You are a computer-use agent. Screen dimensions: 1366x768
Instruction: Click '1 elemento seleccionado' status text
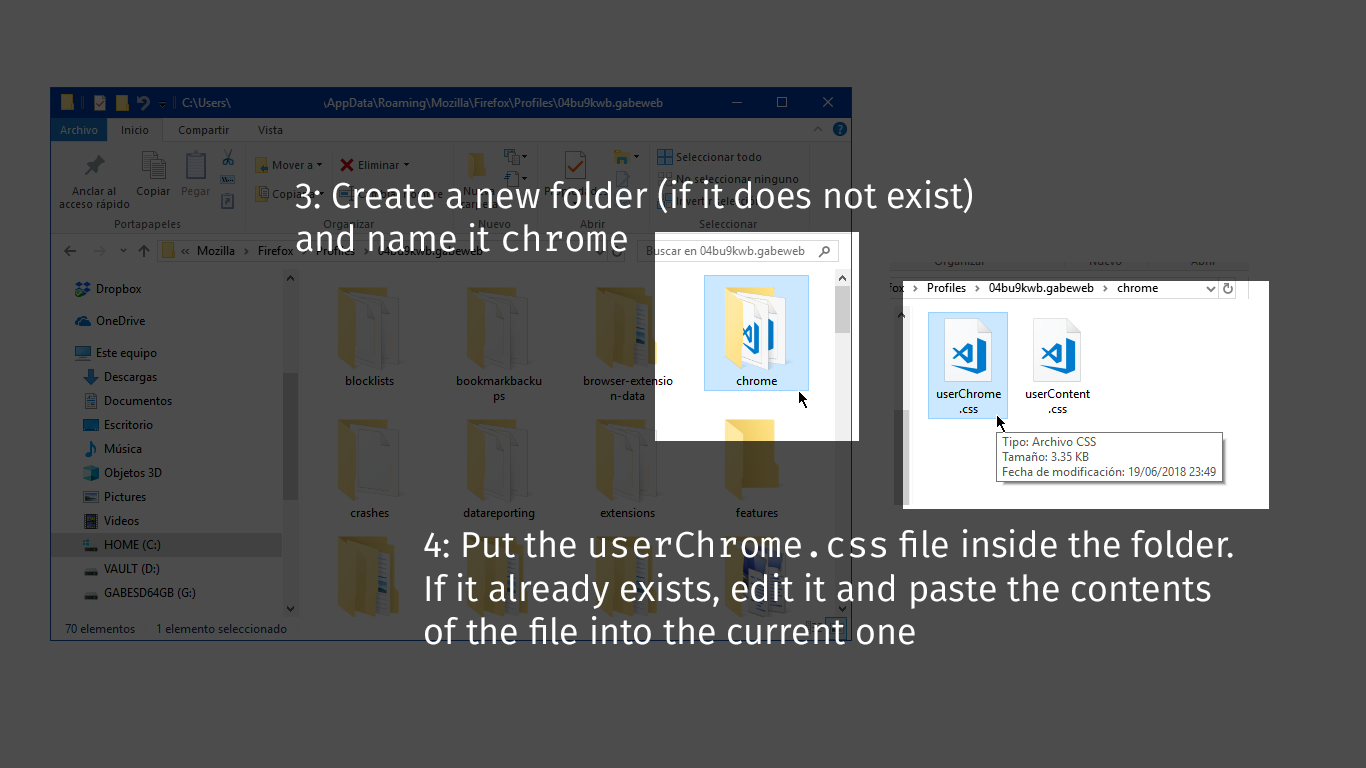221,629
